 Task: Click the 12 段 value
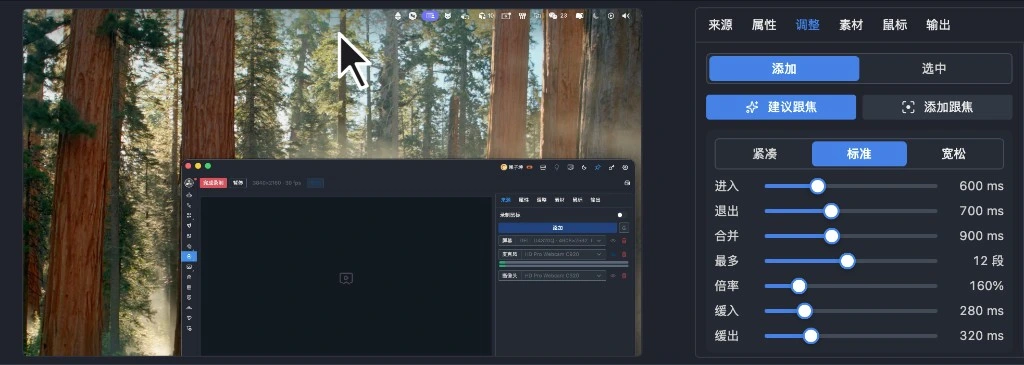988,261
